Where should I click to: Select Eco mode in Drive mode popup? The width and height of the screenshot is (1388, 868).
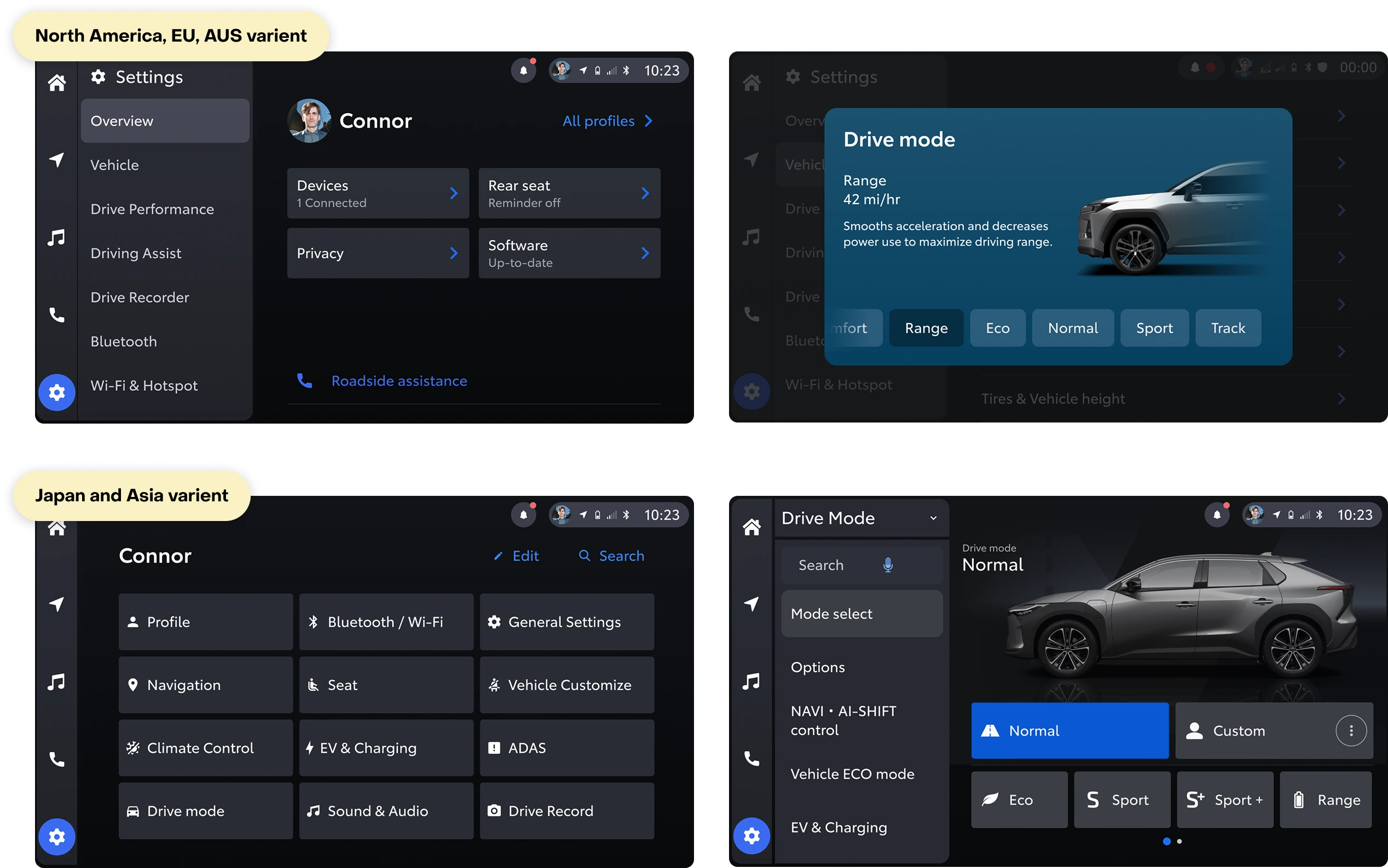tap(997, 328)
